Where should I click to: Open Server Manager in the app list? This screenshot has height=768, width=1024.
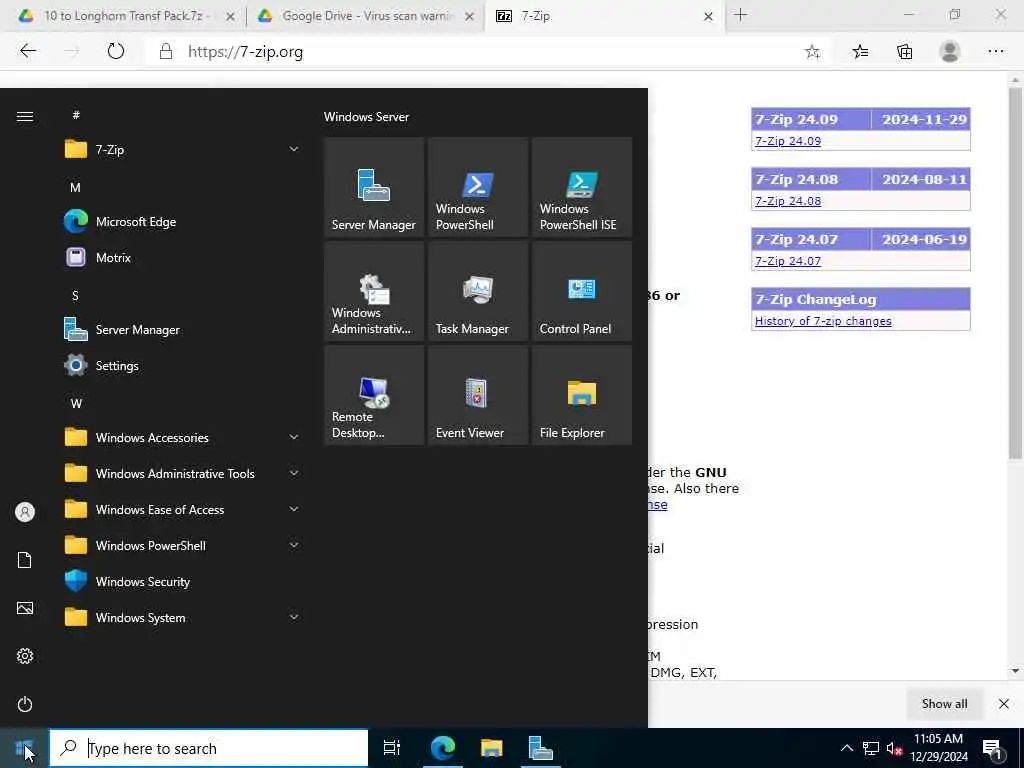point(183,330)
